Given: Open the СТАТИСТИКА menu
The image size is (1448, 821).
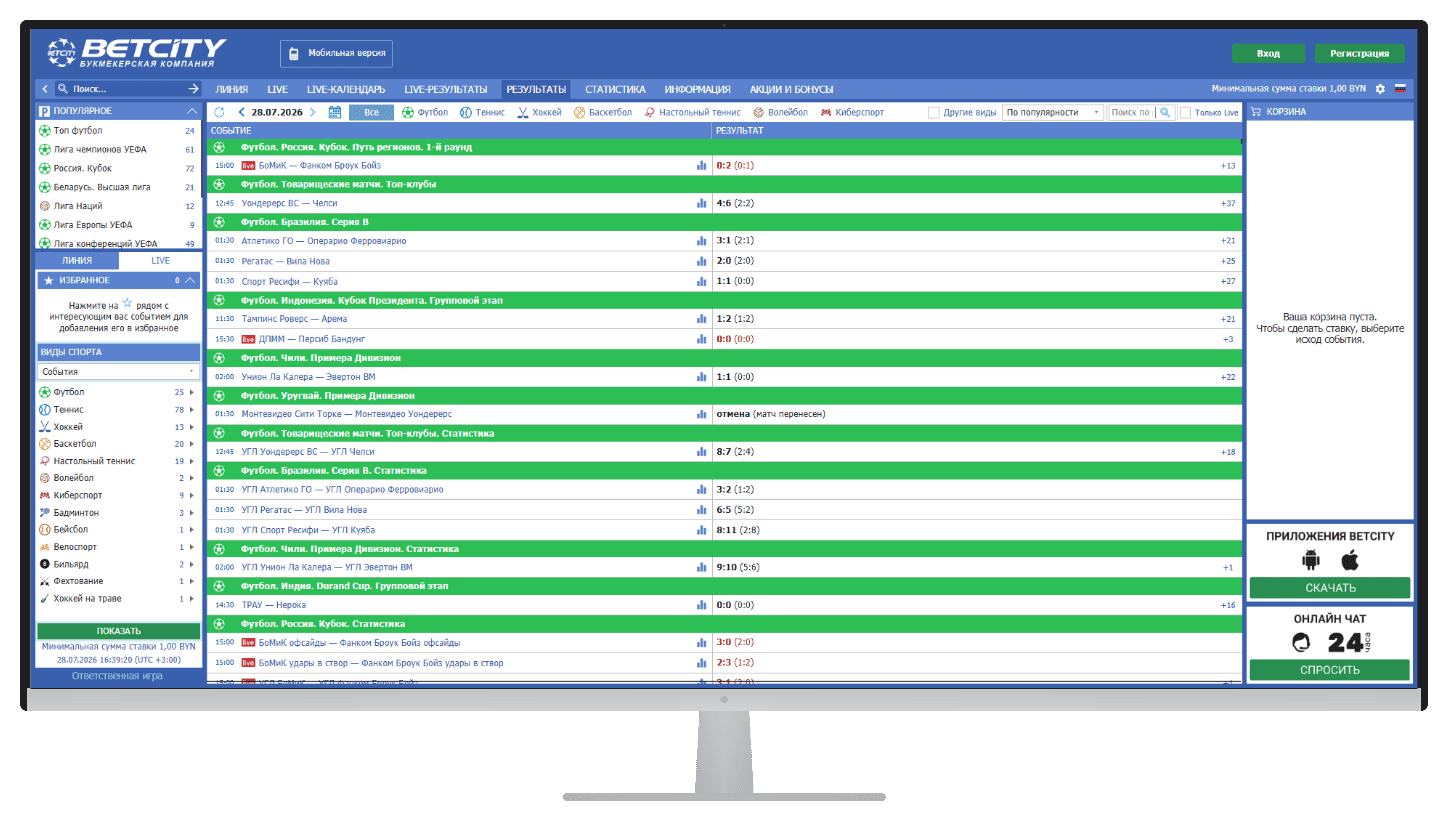Looking at the screenshot, I should (616, 89).
